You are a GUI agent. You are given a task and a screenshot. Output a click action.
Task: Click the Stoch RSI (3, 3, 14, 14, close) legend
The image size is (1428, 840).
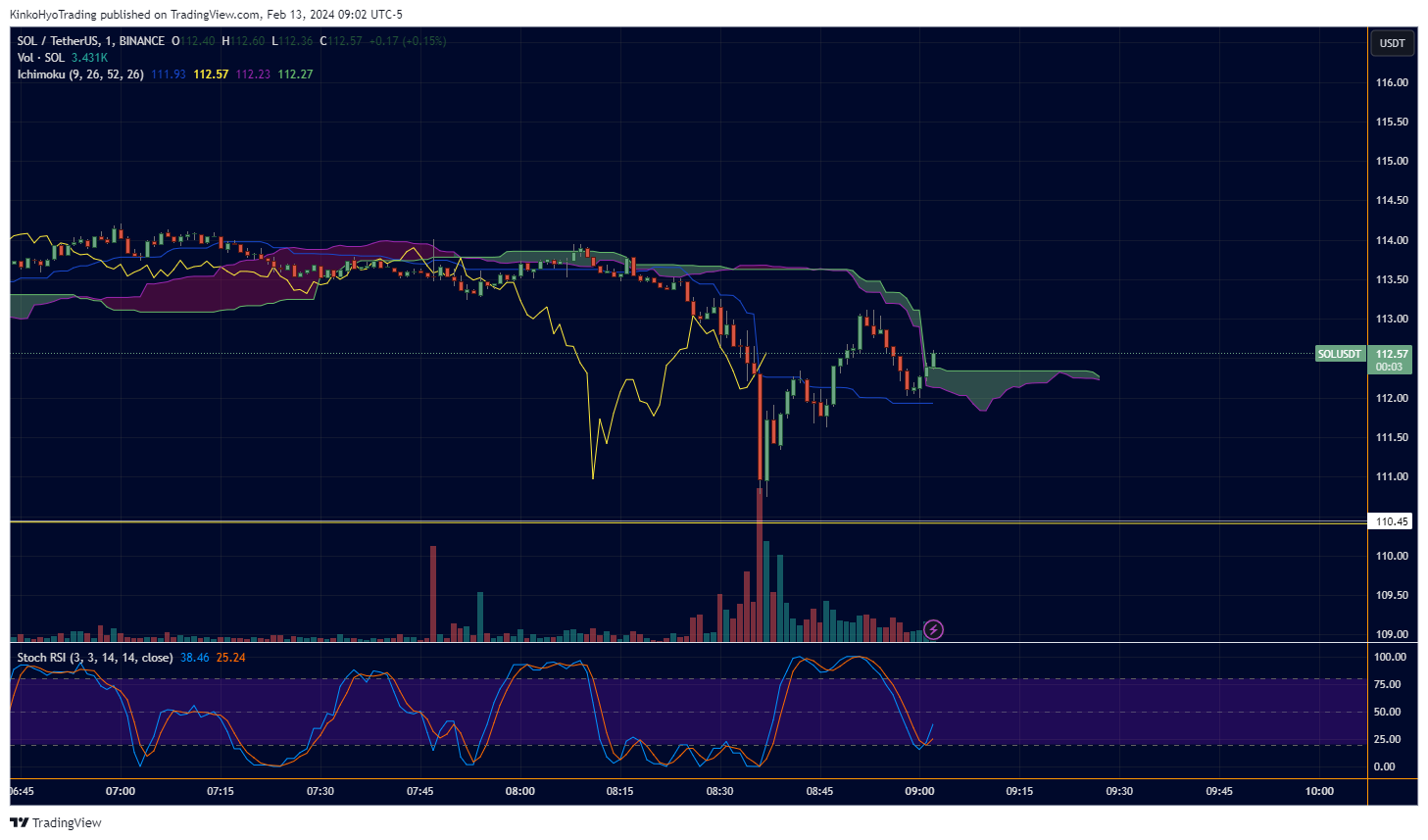coord(95,658)
